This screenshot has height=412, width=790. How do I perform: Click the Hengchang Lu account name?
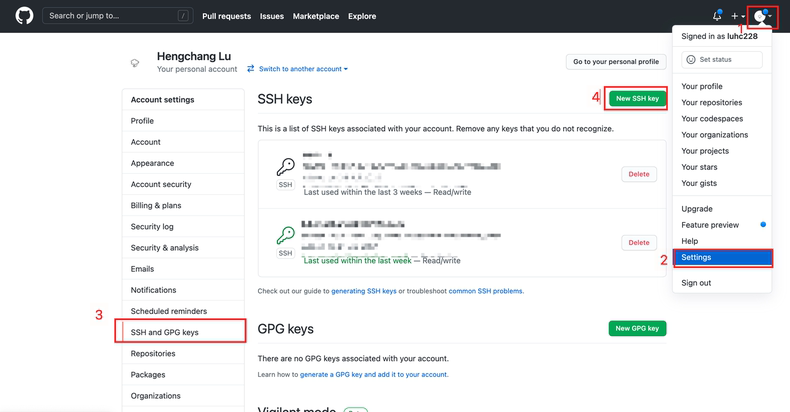[194, 56]
